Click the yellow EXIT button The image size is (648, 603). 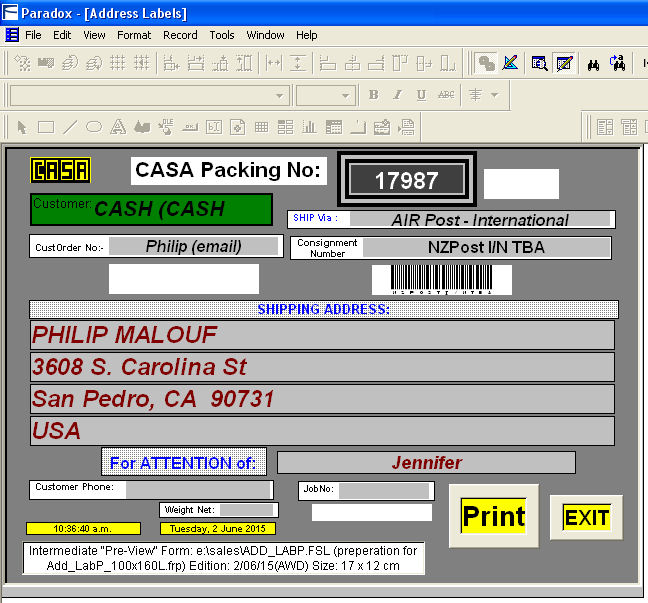coord(586,517)
